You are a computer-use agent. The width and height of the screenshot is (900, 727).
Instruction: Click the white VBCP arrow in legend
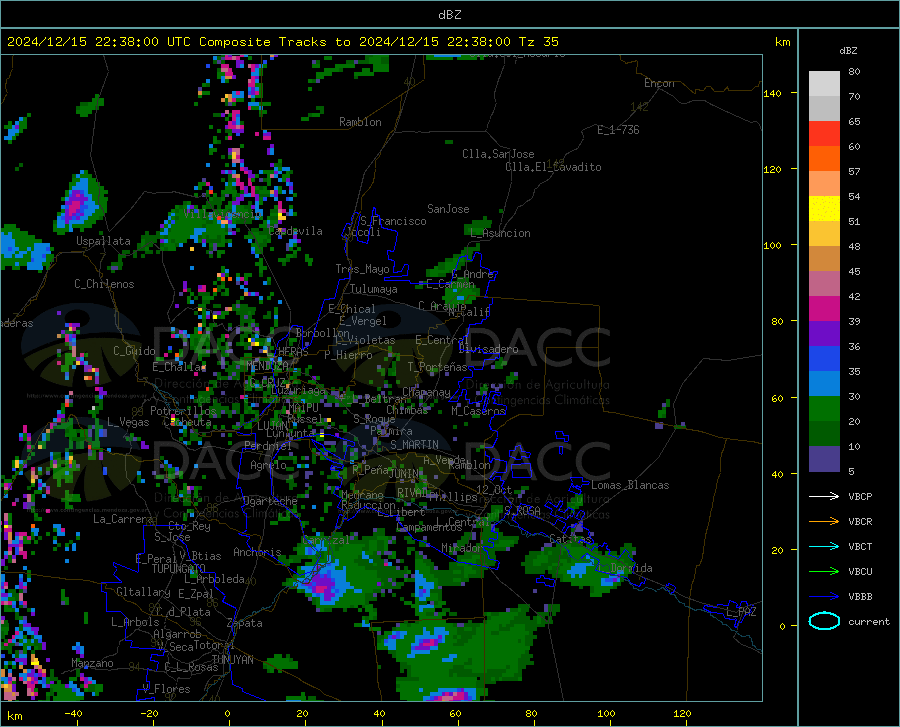click(x=824, y=496)
